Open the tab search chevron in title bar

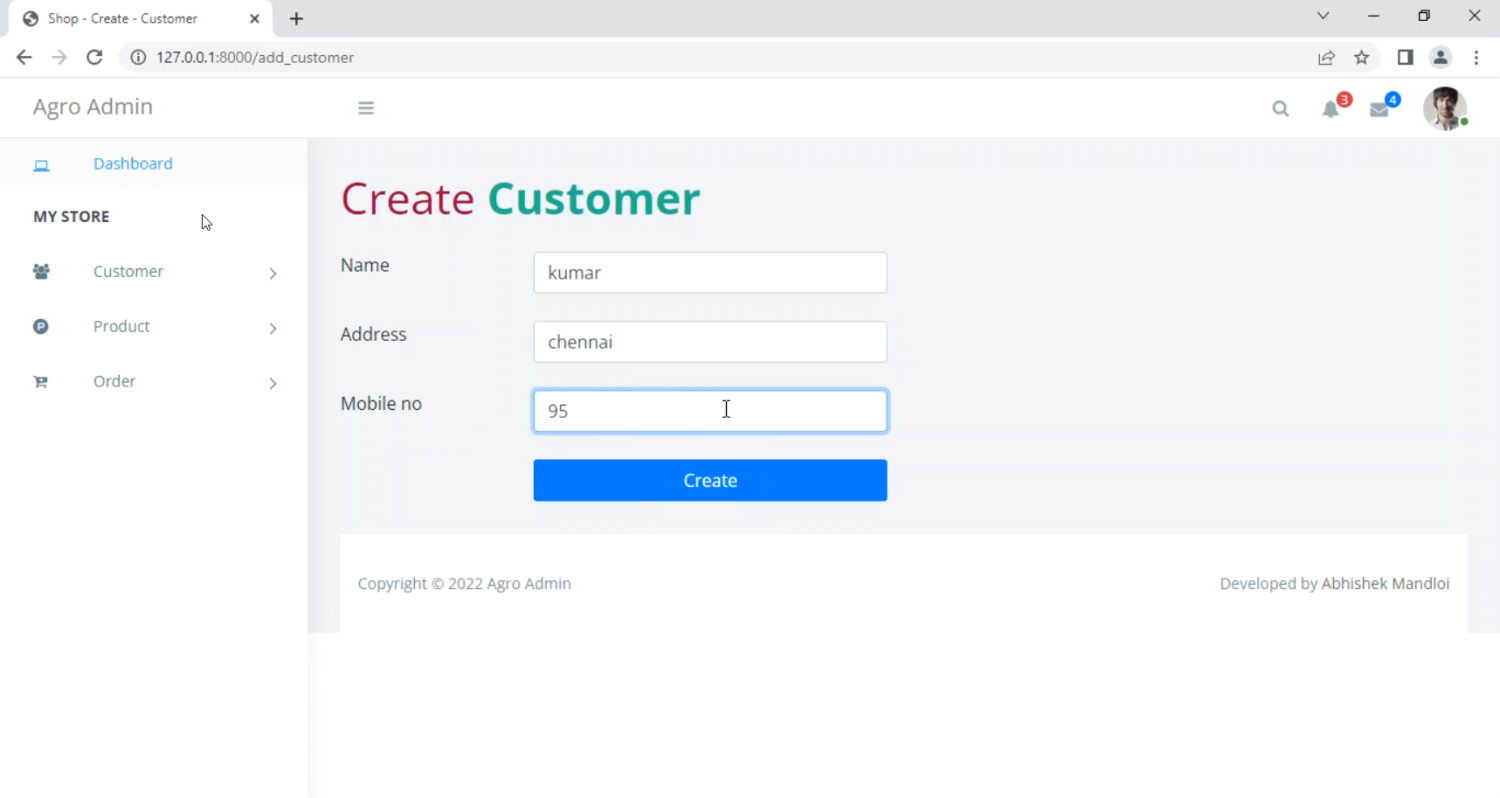pyautogui.click(x=1323, y=16)
